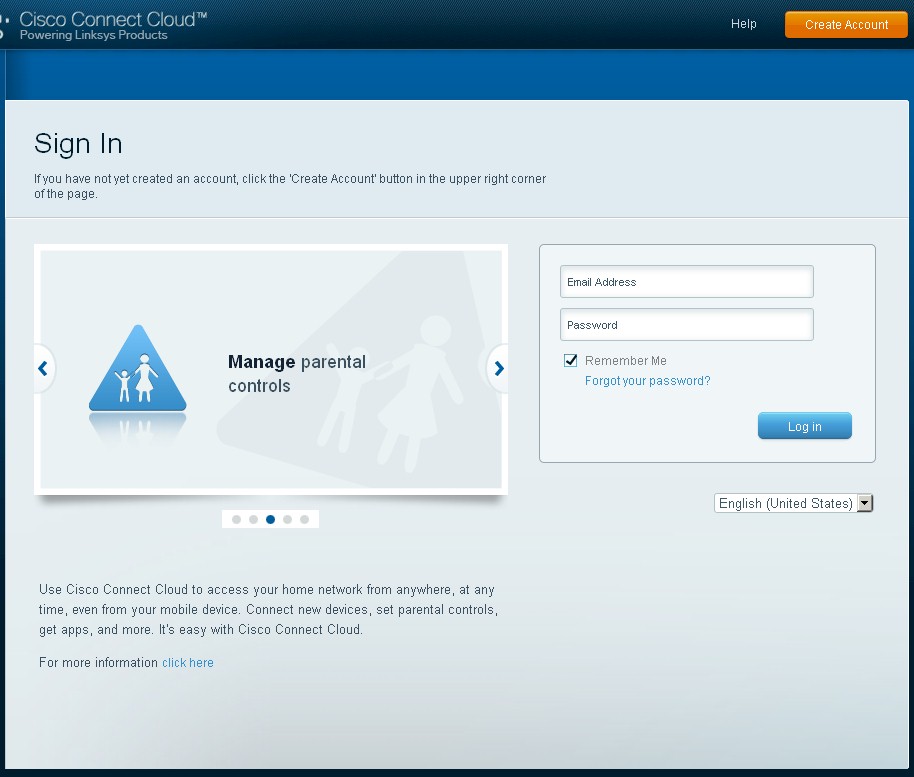Select the first slideshow dot
Screen dimensions: 914x777
pyautogui.click(x=236, y=519)
